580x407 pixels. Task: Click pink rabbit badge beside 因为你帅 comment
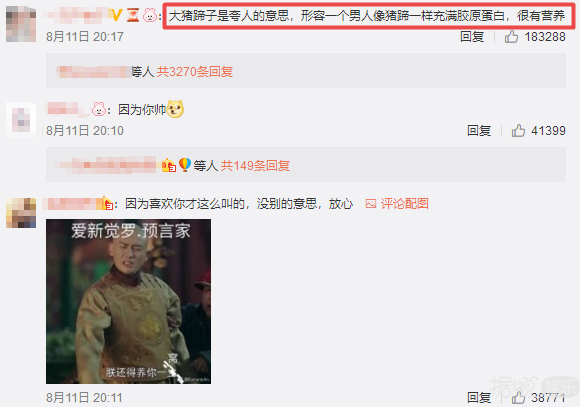click(x=99, y=109)
